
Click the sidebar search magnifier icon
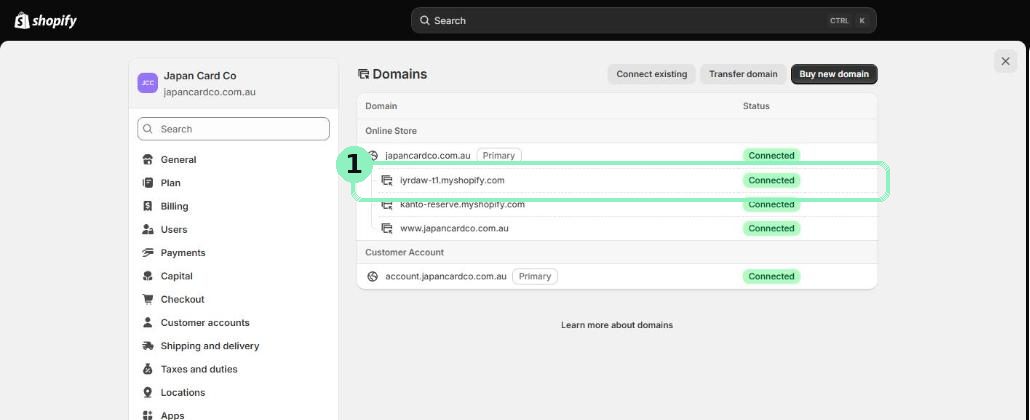[148, 129]
